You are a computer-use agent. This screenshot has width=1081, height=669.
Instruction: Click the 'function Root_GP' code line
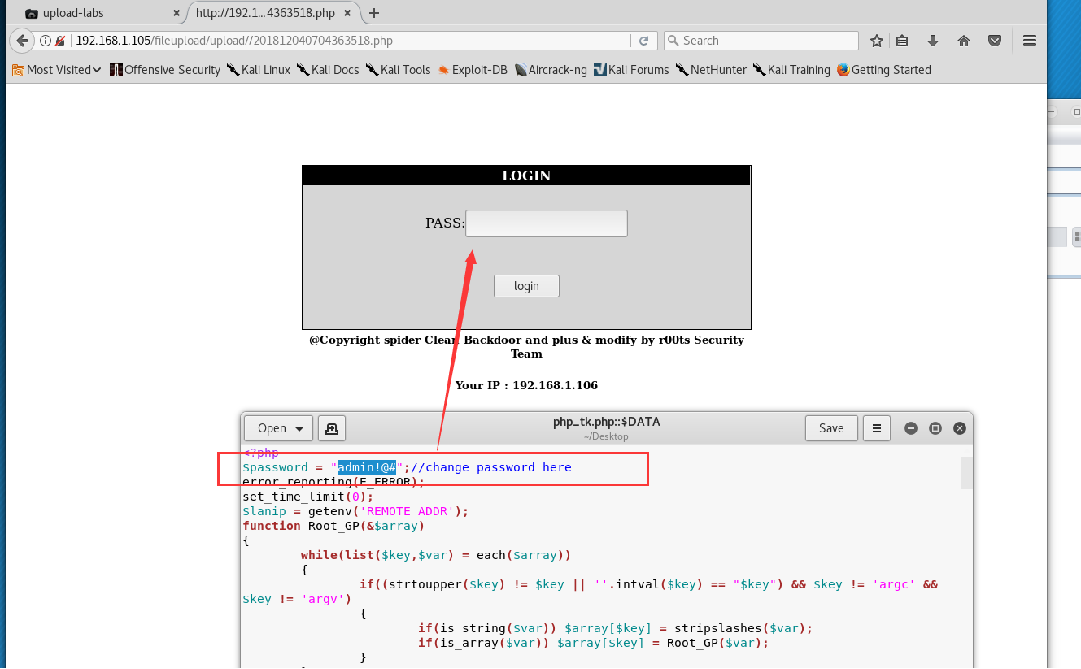click(333, 526)
